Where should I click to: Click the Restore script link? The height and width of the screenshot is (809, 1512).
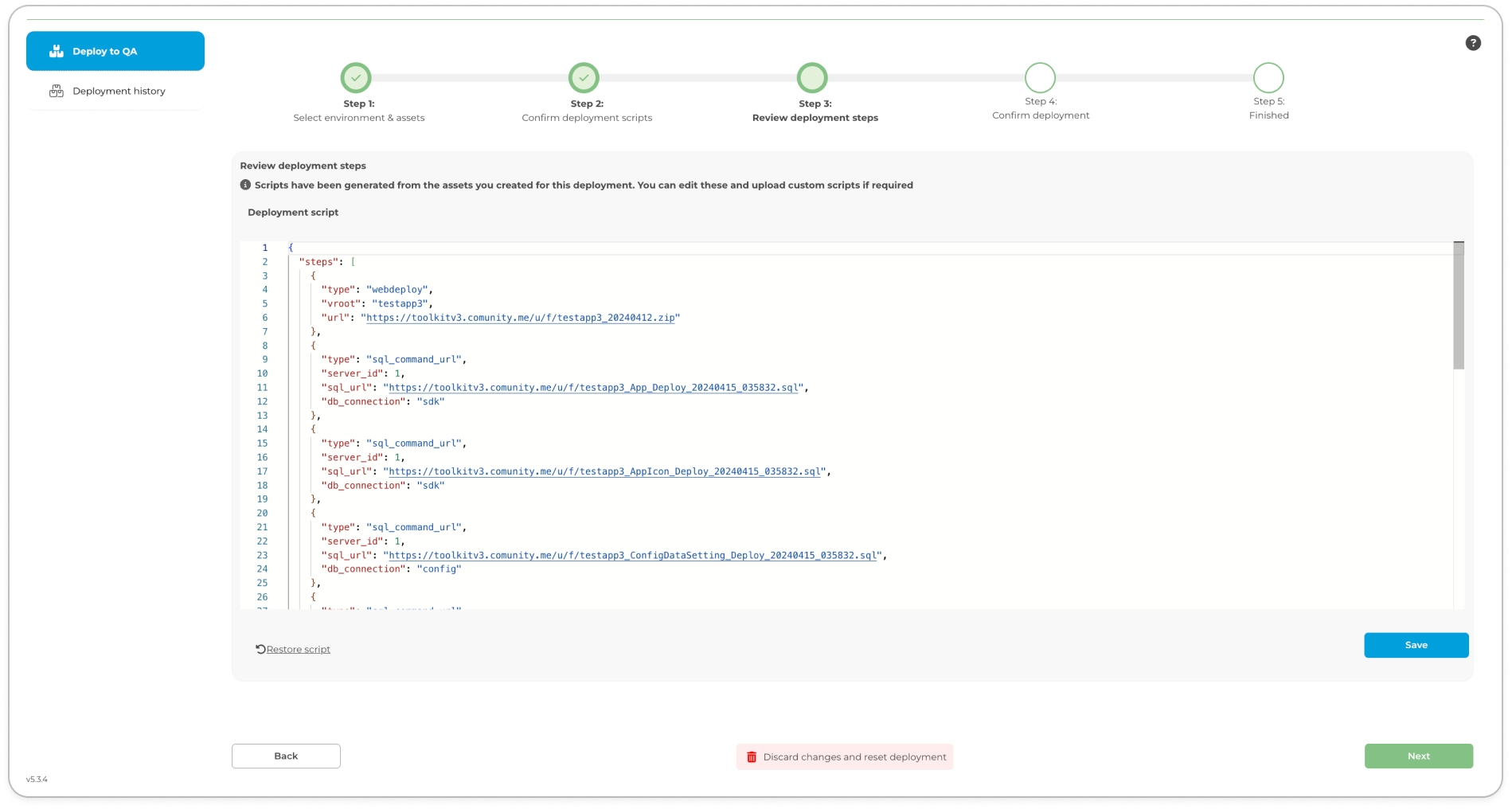point(298,650)
